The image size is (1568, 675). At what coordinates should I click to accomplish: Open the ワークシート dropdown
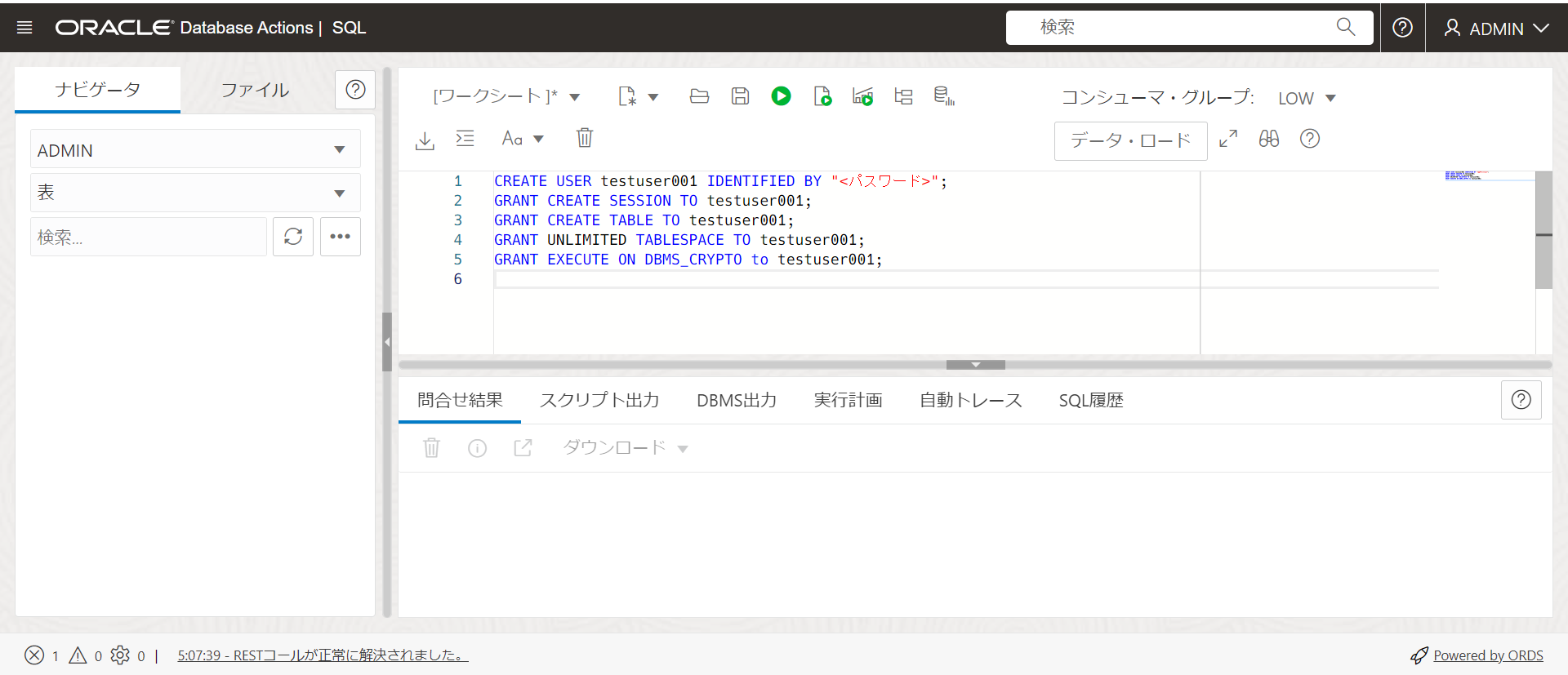point(506,96)
